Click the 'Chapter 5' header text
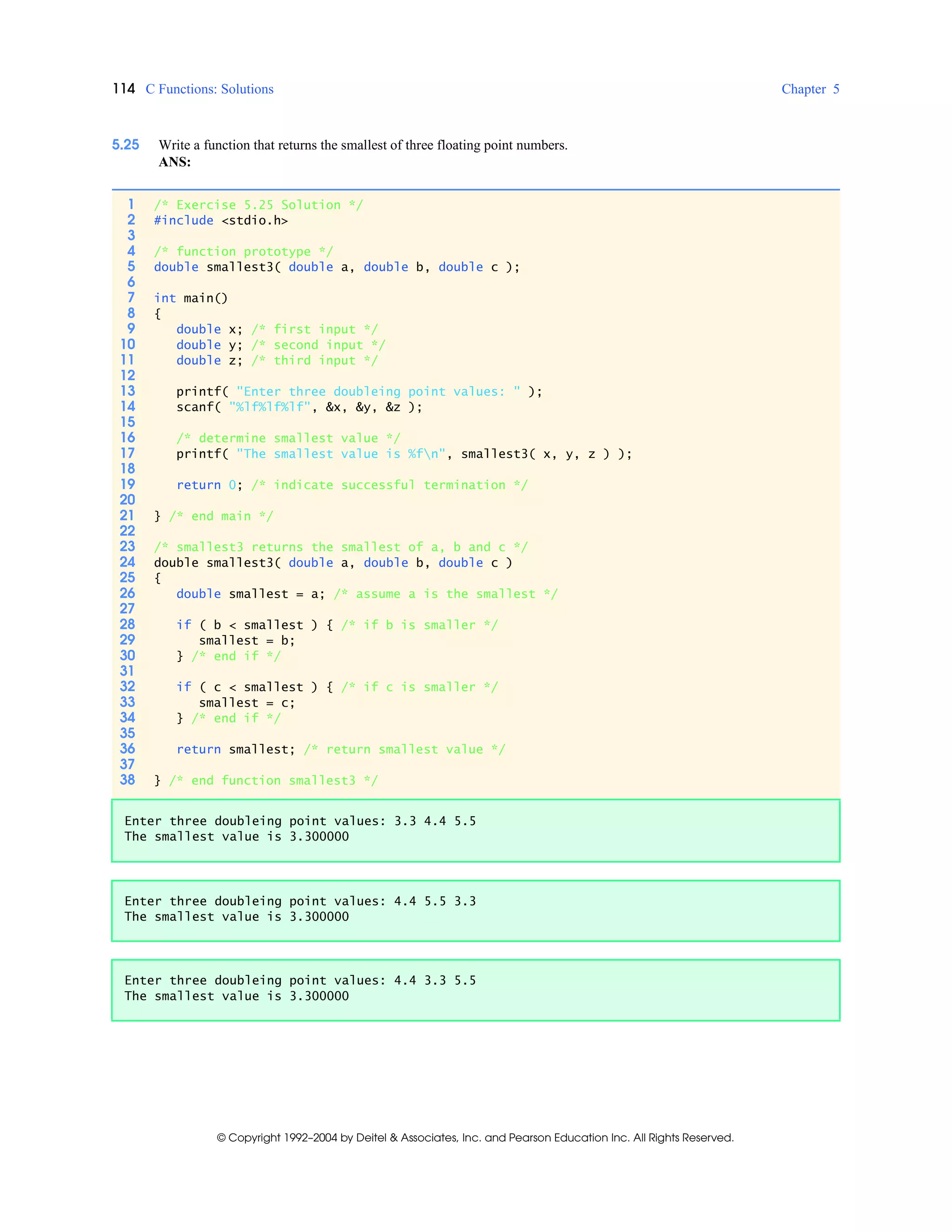This screenshot has height=1232, width=952. click(x=810, y=89)
